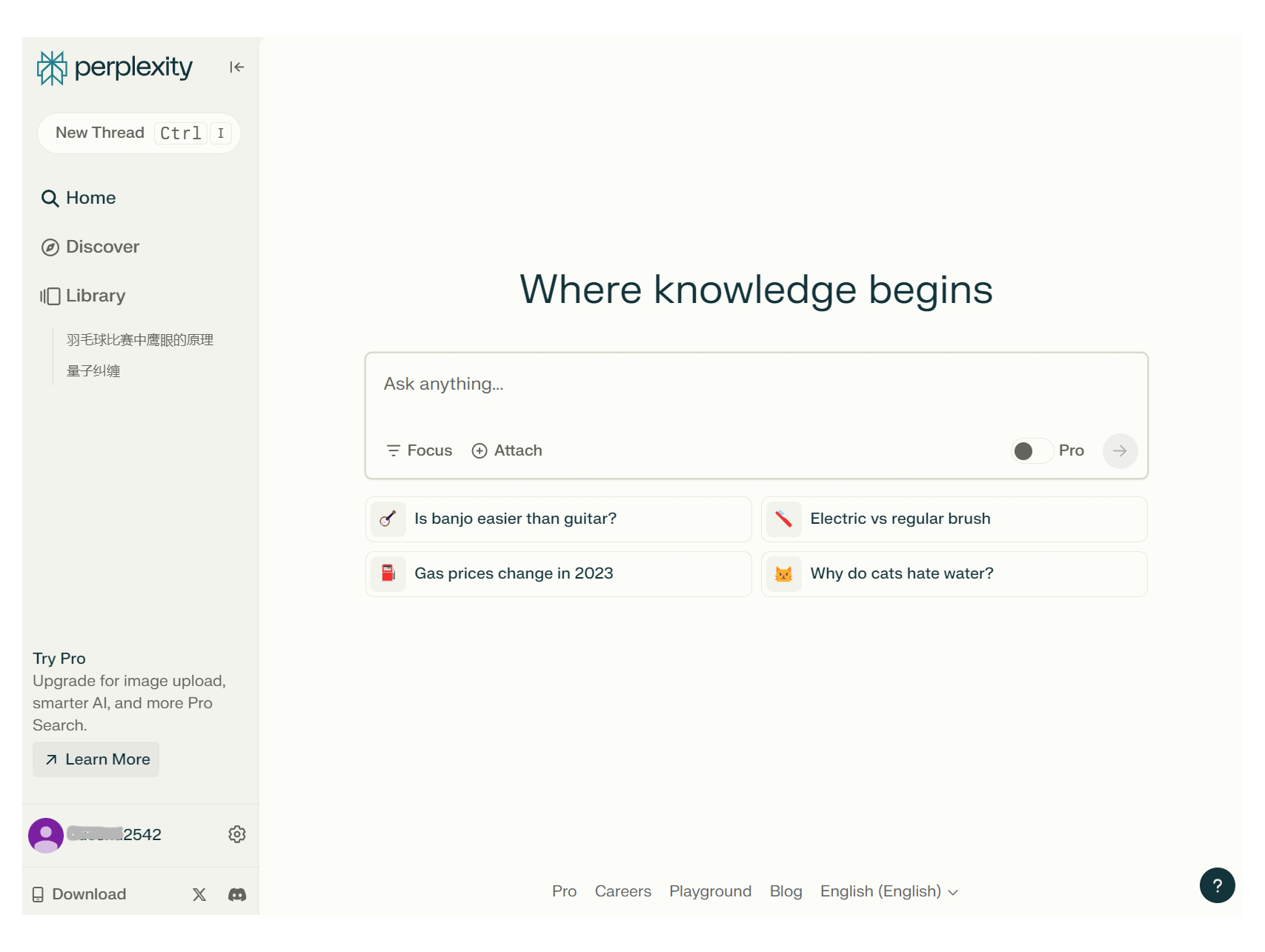The width and height of the screenshot is (1265, 952).
Task: Open the user profile avatar
Action: click(46, 836)
